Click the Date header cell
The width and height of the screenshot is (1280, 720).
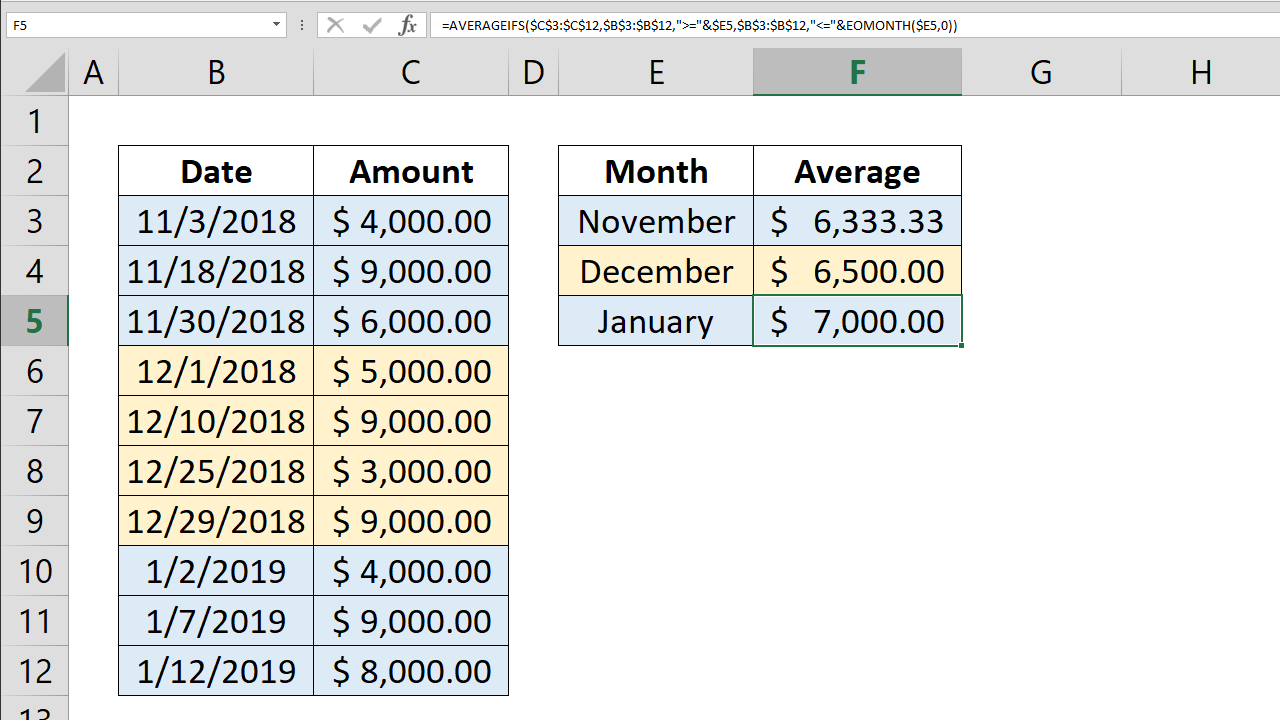216,171
